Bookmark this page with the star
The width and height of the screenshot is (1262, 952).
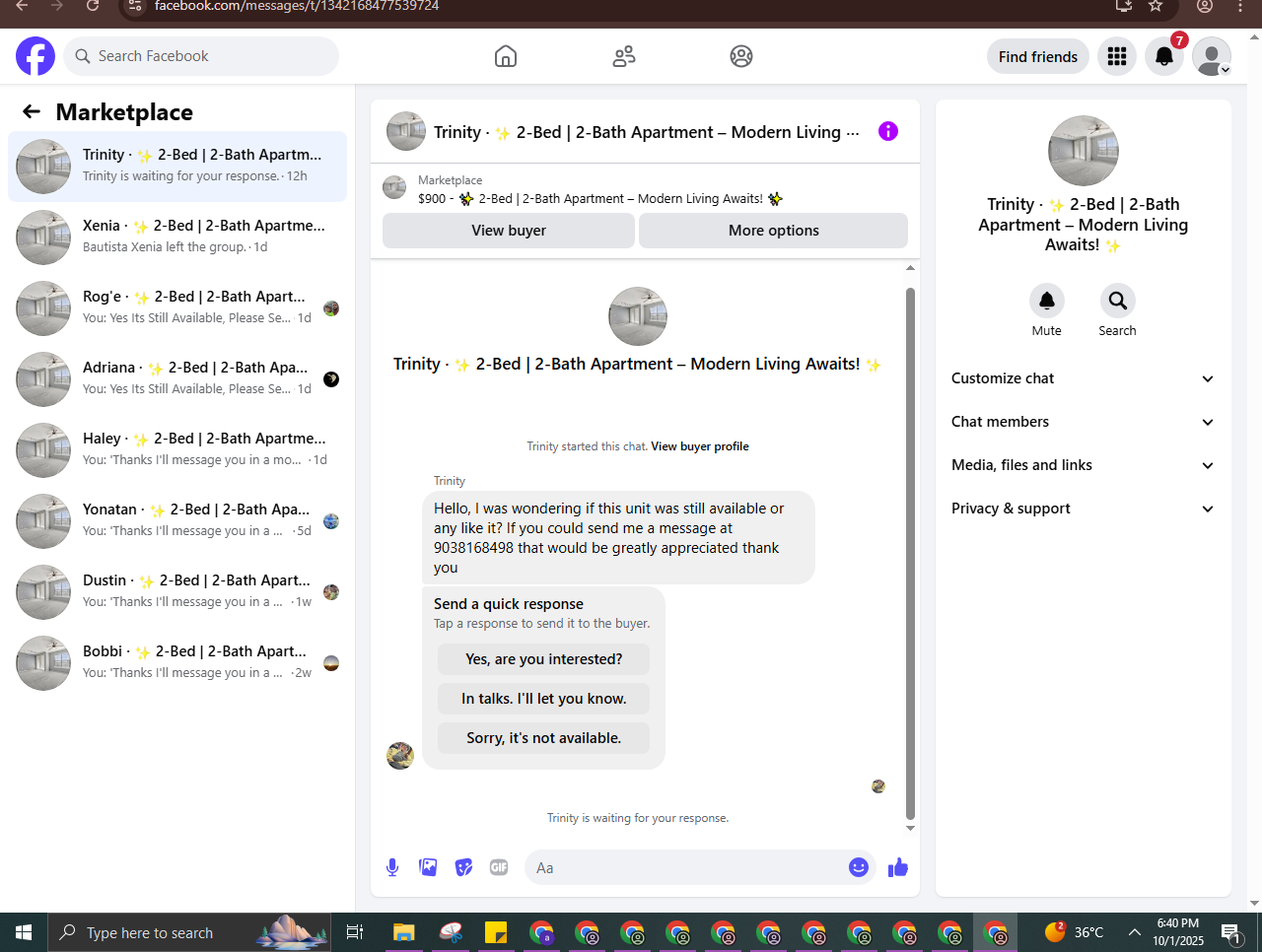[x=1156, y=6]
